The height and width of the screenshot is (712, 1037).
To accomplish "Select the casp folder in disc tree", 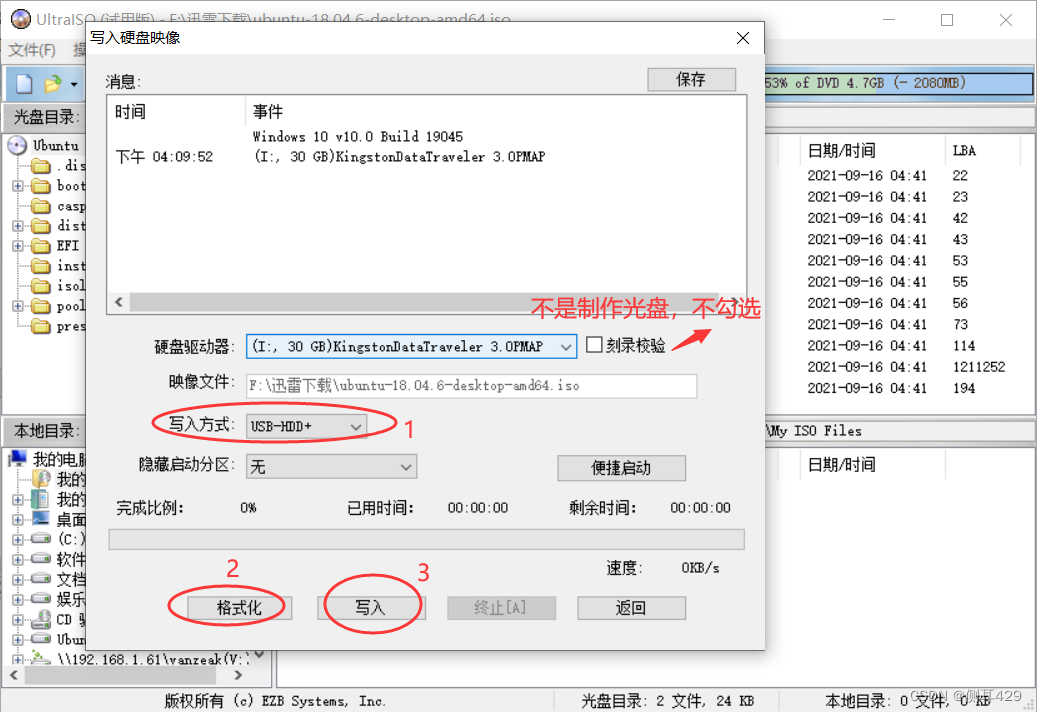I will click(x=41, y=206).
